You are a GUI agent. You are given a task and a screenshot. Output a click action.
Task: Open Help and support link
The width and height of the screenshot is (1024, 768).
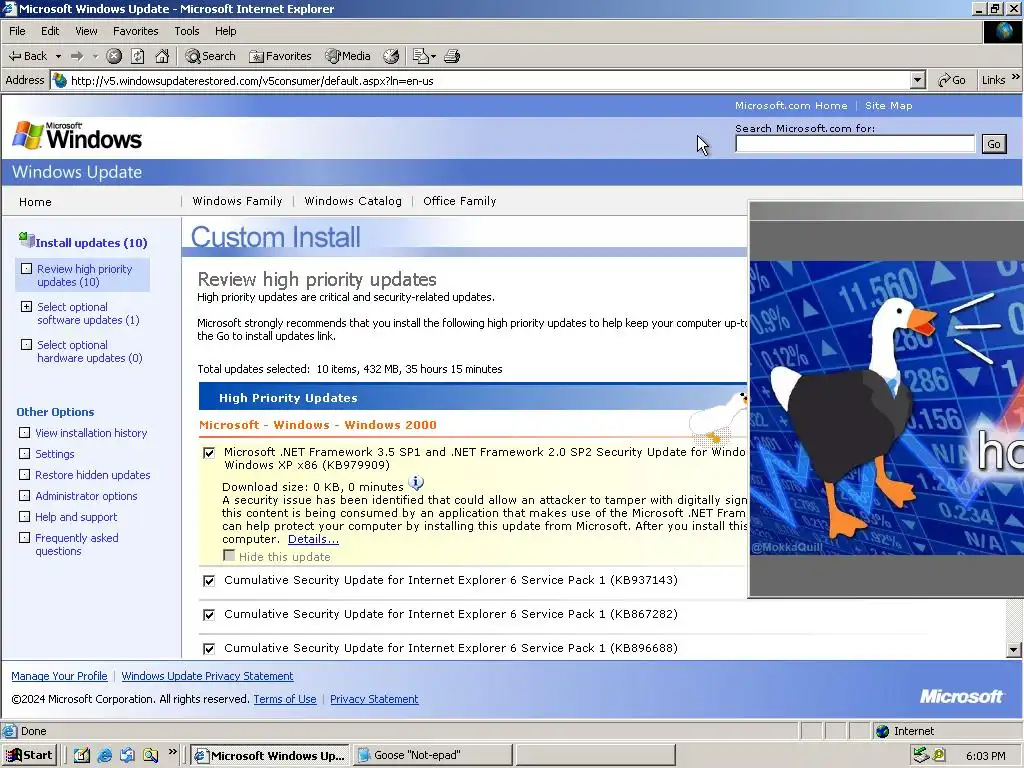point(76,517)
